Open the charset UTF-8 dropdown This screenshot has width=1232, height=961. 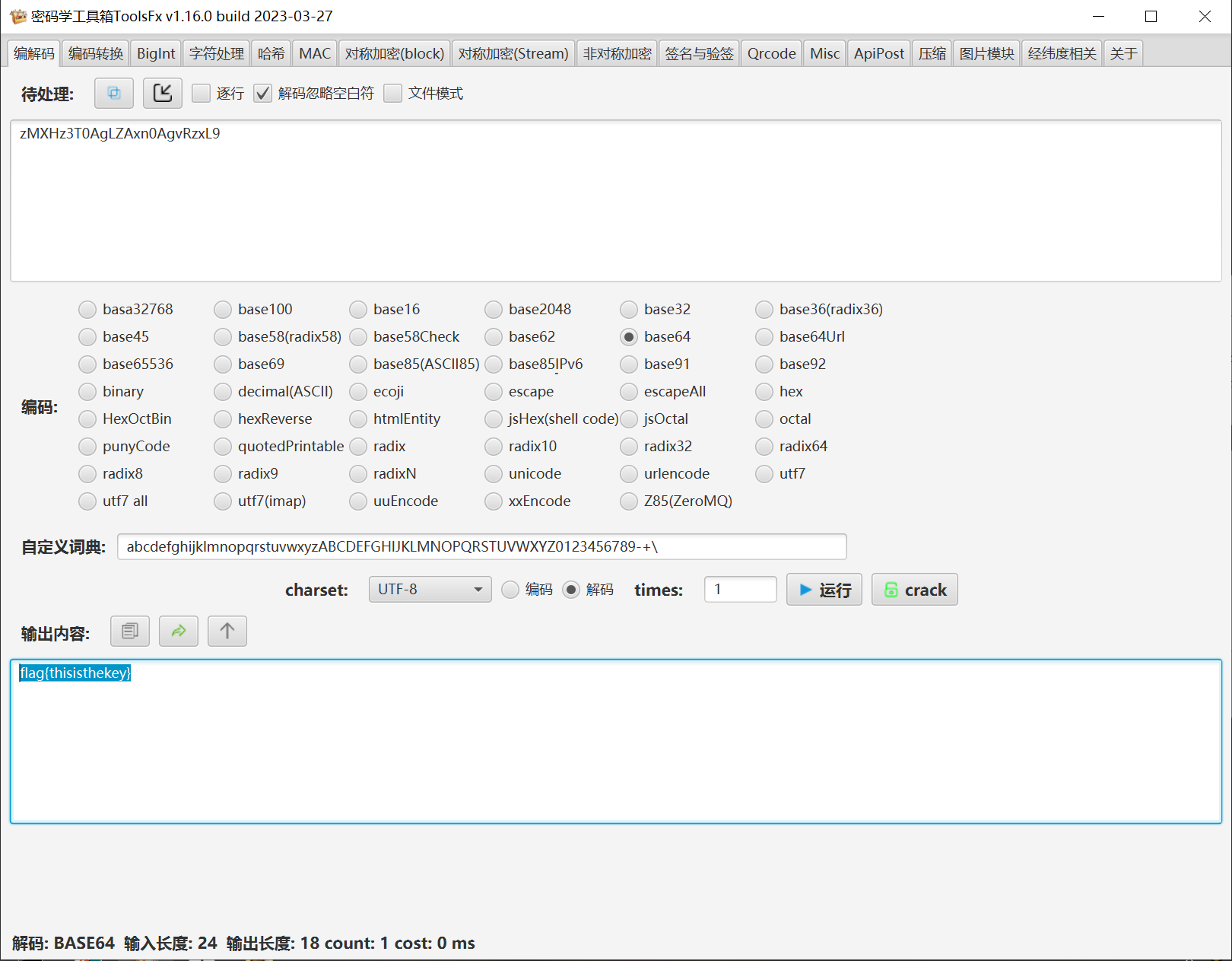click(x=430, y=589)
